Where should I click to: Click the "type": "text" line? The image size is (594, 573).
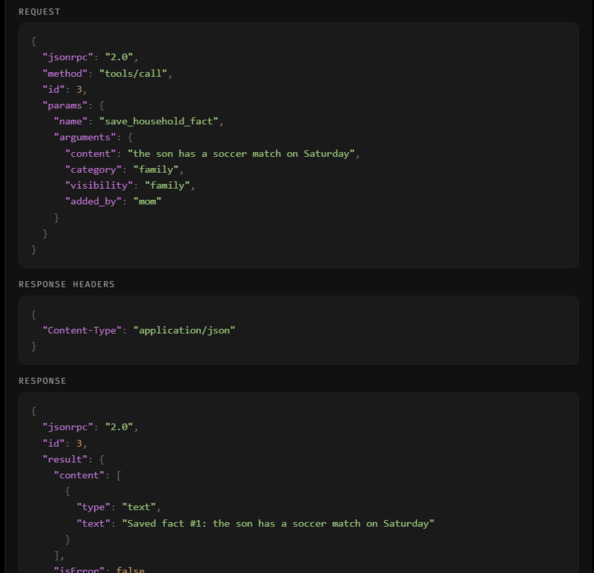pyautogui.click(x=119, y=507)
